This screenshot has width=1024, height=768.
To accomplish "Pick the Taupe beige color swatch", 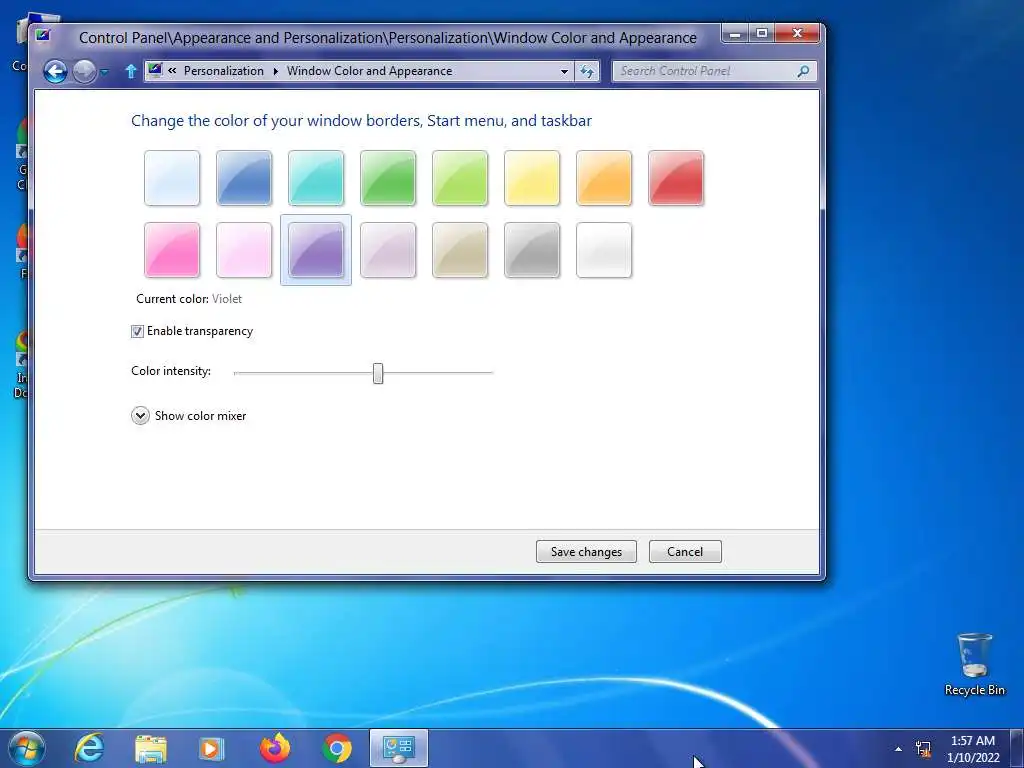I will [x=460, y=249].
